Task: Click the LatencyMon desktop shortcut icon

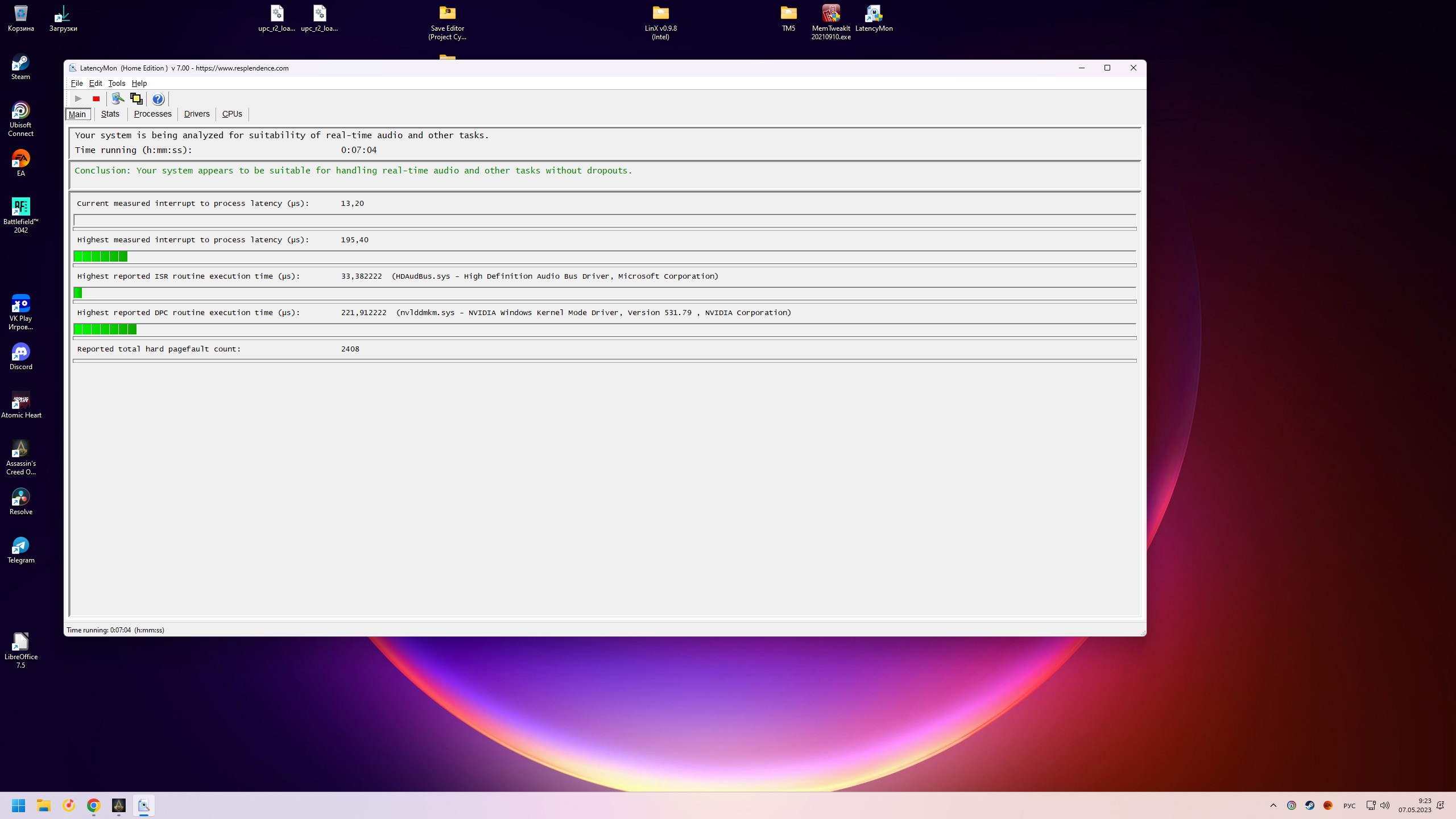Action: 874,14
